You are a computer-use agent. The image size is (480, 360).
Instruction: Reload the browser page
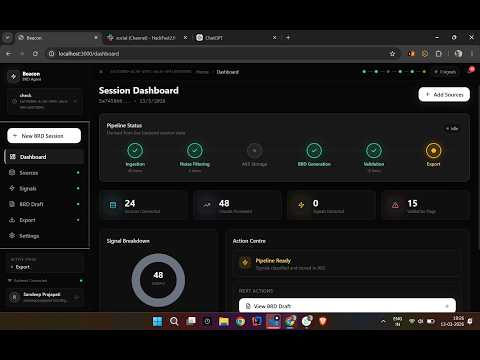[35, 53]
